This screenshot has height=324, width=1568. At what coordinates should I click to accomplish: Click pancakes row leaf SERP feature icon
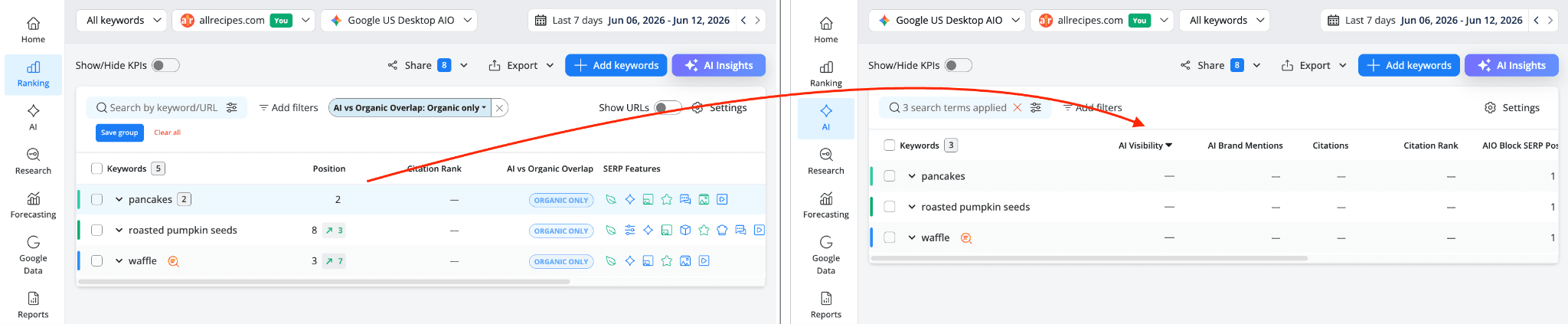(611, 199)
